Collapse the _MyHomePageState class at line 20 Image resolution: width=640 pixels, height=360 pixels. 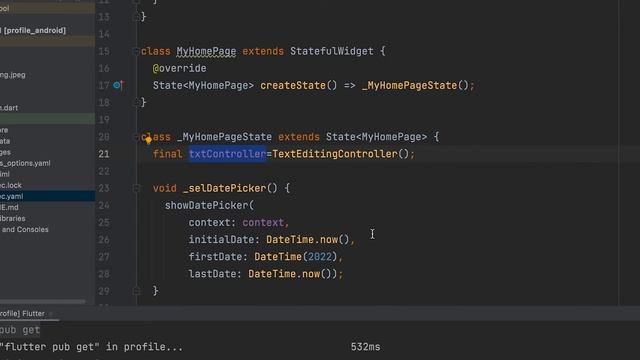pyautogui.click(x=136, y=137)
